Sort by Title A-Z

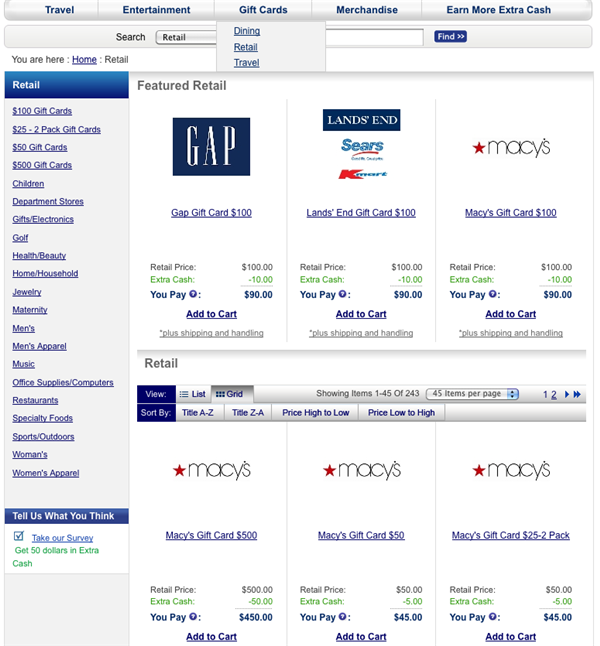pyautogui.click(x=198, y=412)
